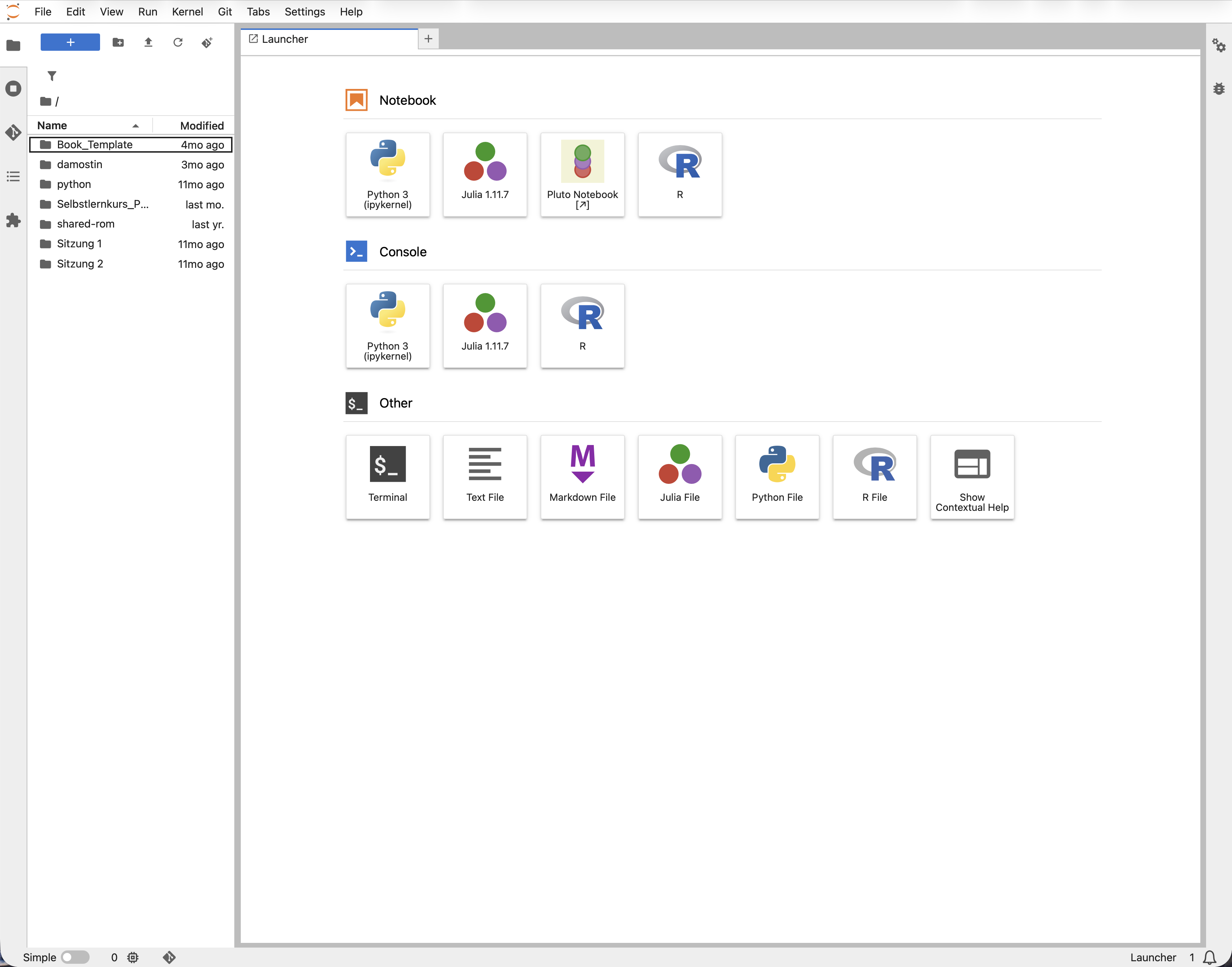Image resolution: width=1232 pixels, height=967 pixels.
Task: Open the Debugger panel on the right
Action: [x=1219, y=88]
